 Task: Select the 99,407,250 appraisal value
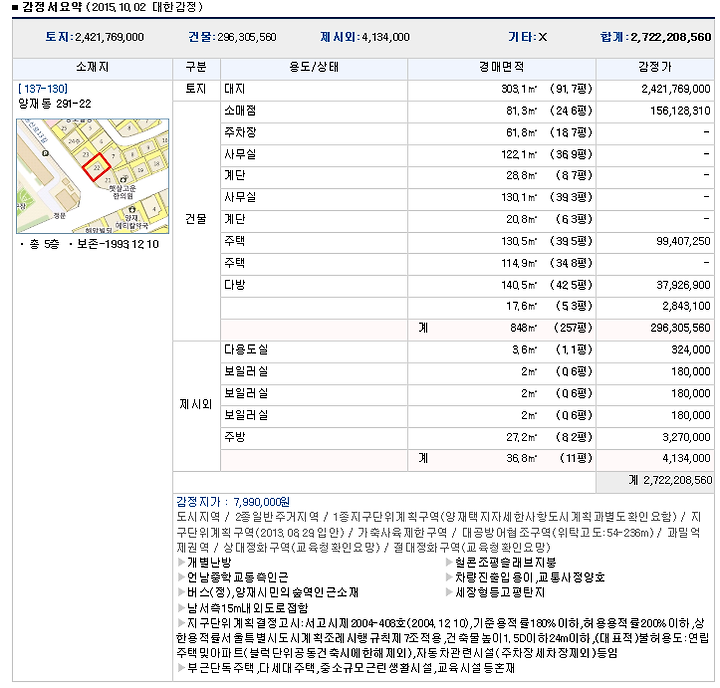click(x=683, y=241)
